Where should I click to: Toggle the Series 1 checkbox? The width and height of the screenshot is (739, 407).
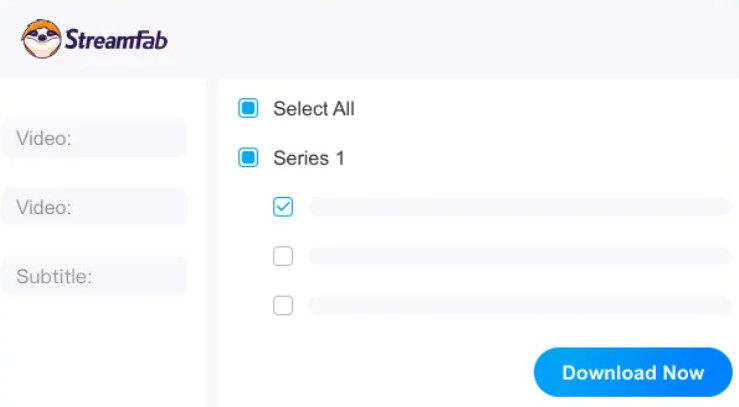click(x=248, y=157)
